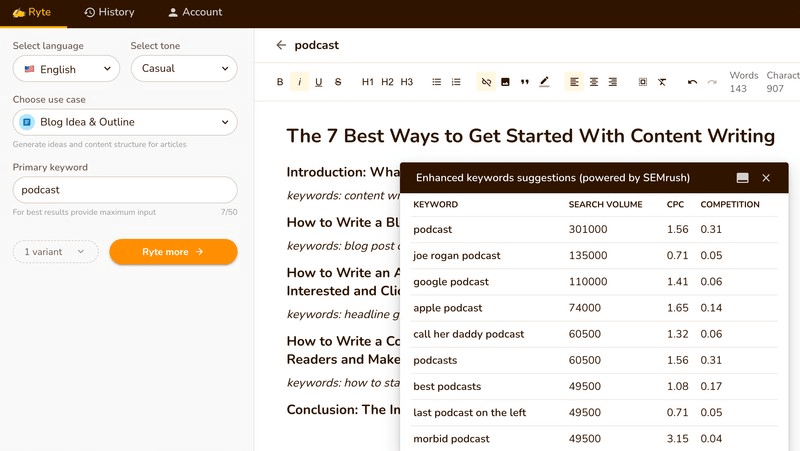Image resolution: width=800 pixels, height=451 pixels.
Task: Toggle italic text formatting
Action: [299, 82]
